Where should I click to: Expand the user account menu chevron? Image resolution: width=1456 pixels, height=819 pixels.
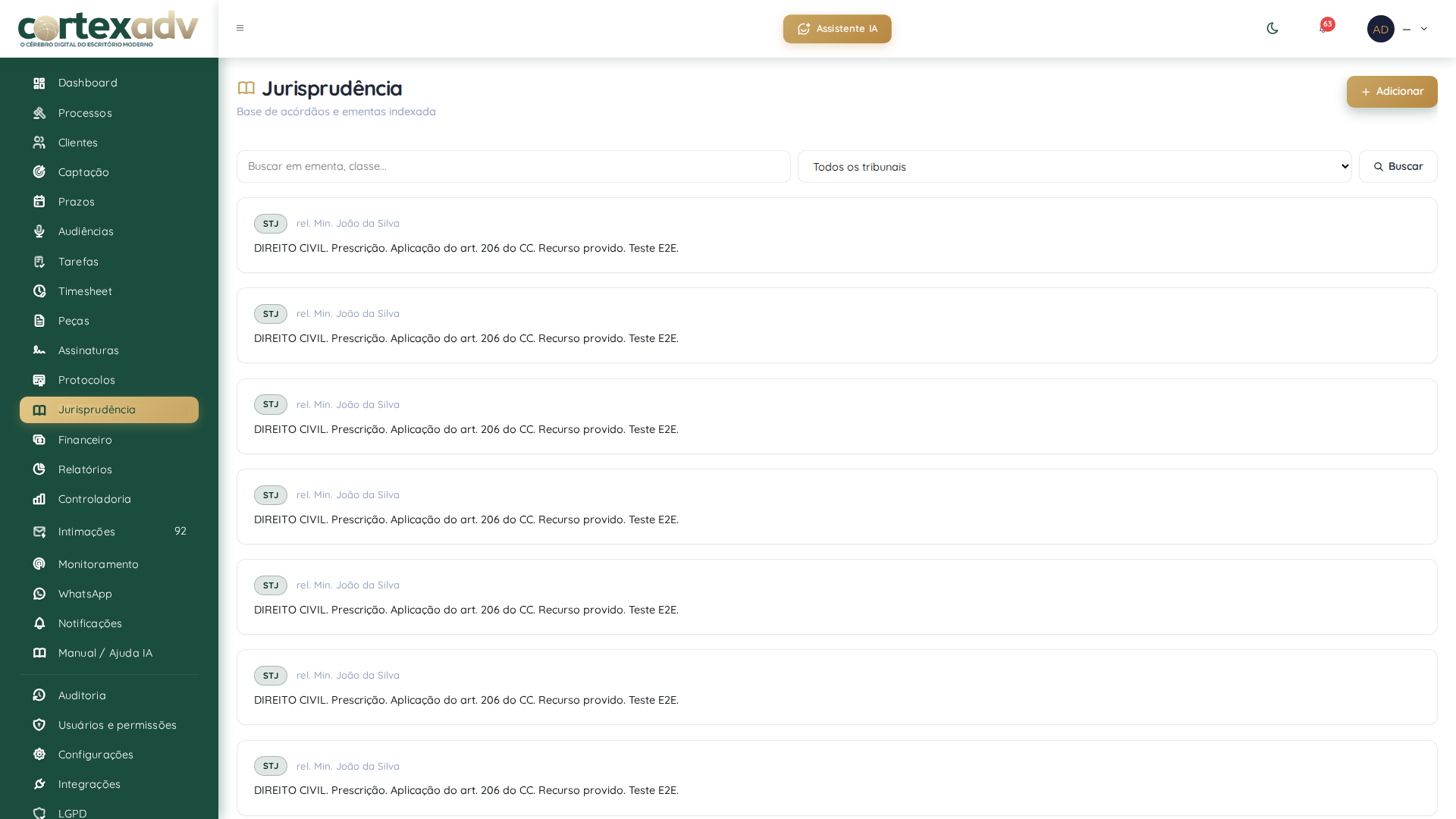click(1424, 30)
